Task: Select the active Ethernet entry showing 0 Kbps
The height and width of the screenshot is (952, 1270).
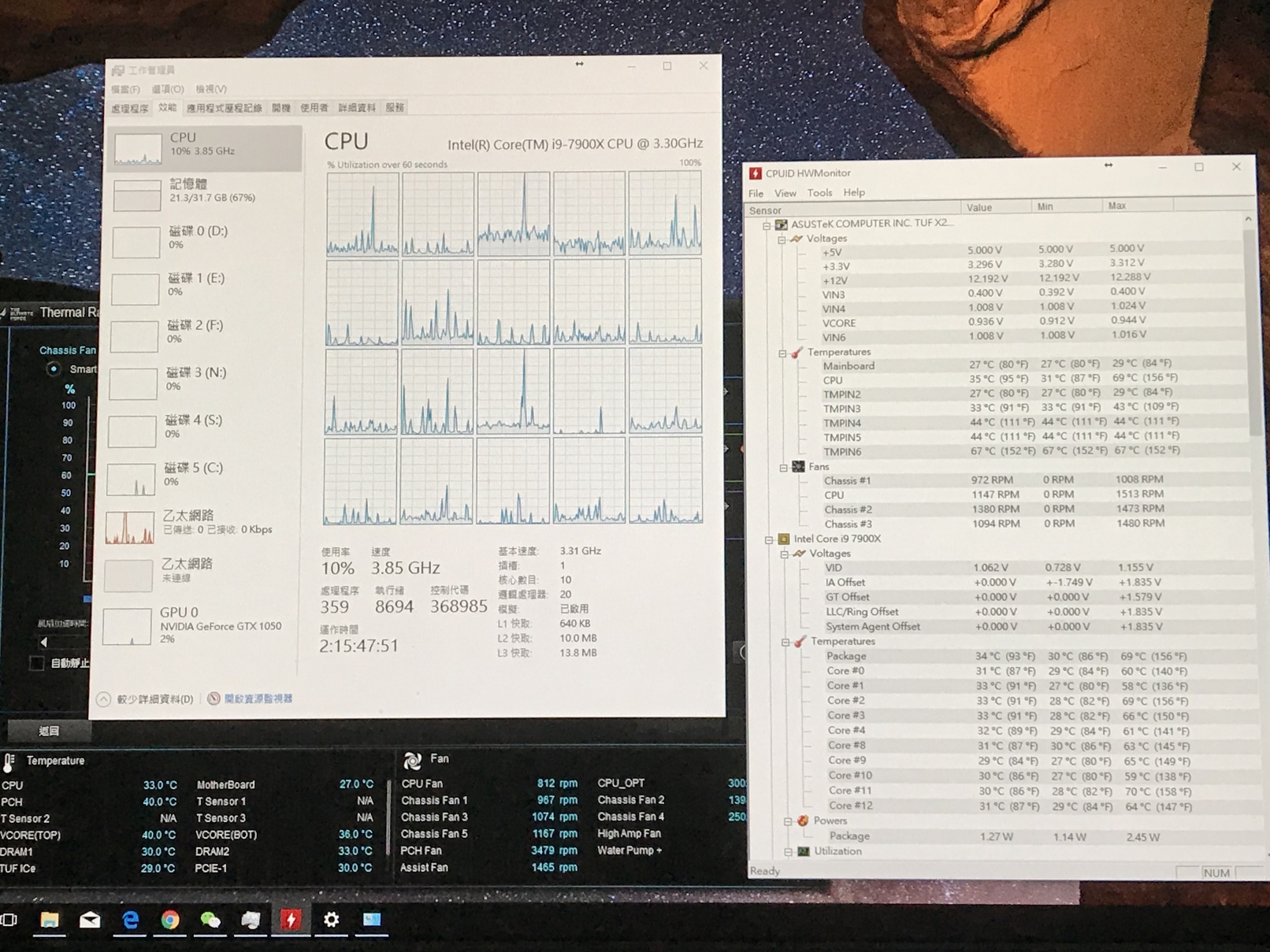Action: [199, 525]
